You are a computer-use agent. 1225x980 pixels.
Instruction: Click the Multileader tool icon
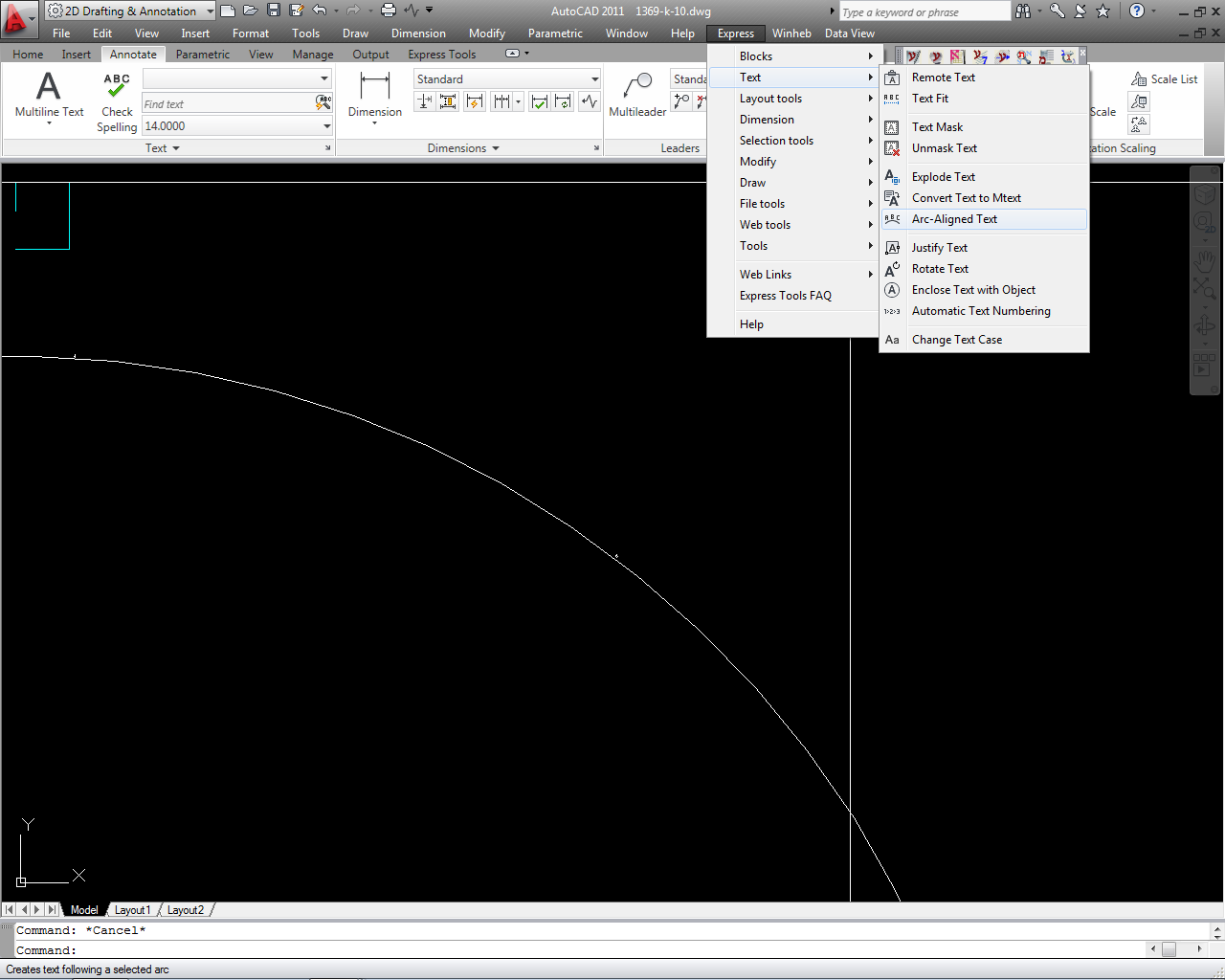[637, 87]
